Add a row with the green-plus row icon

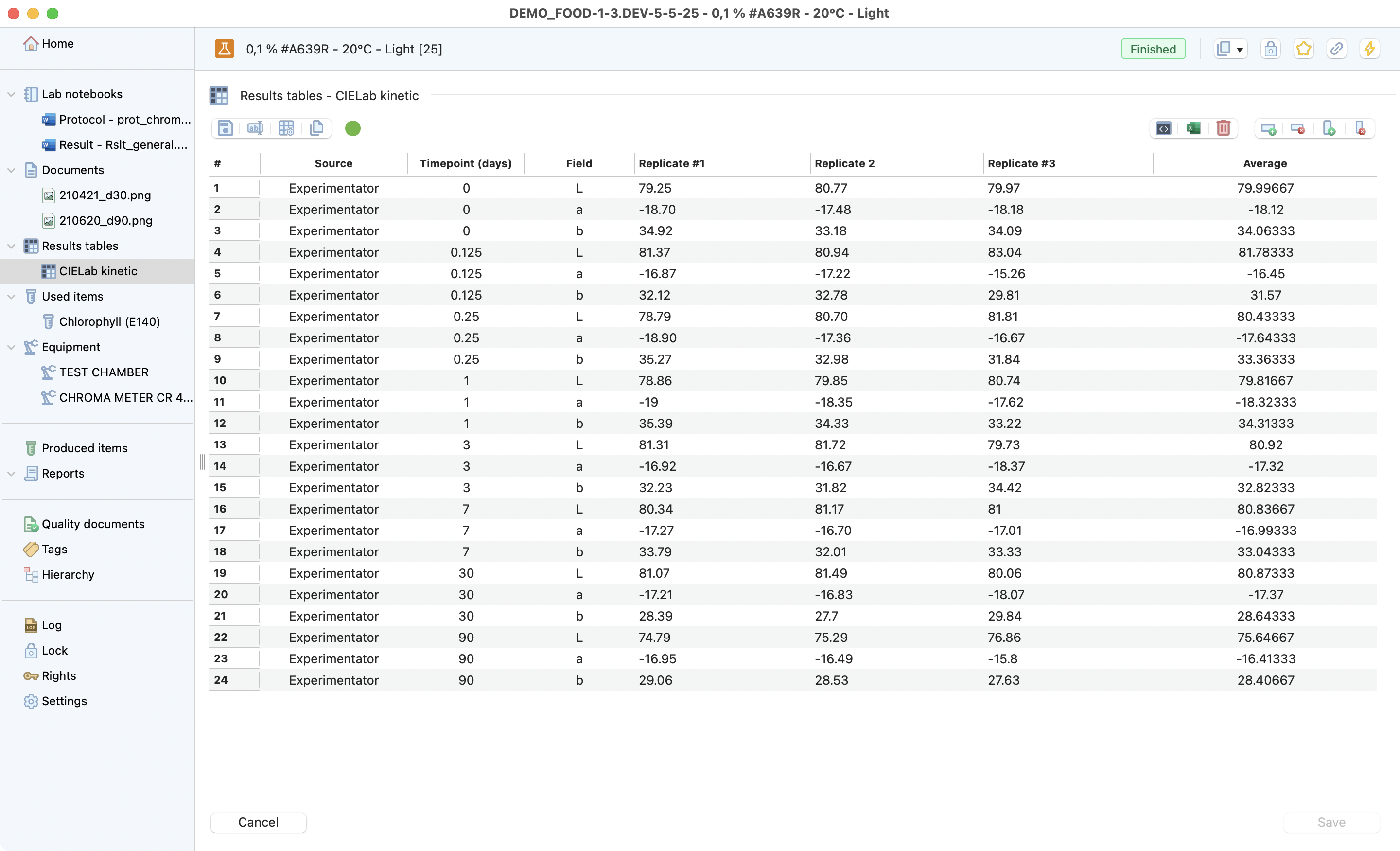[x=1268, y=129]
